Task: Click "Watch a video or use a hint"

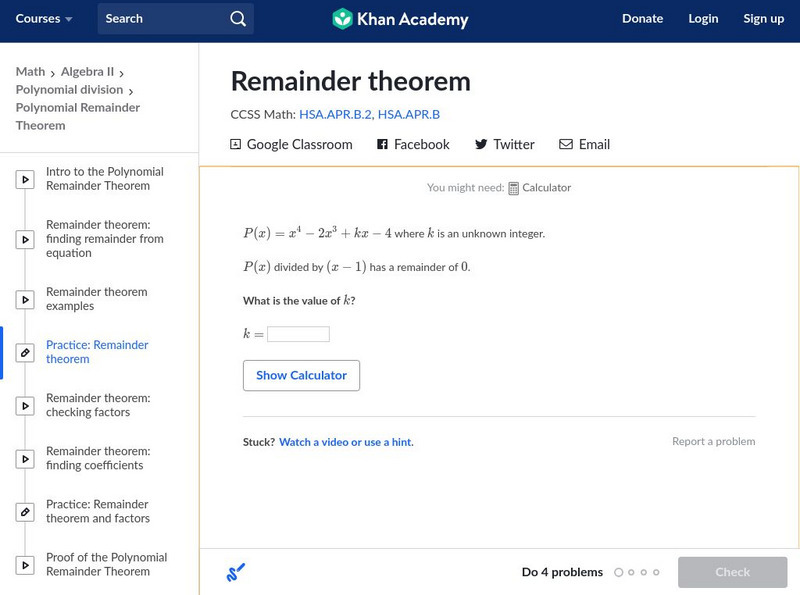Action: pos(346,442)
